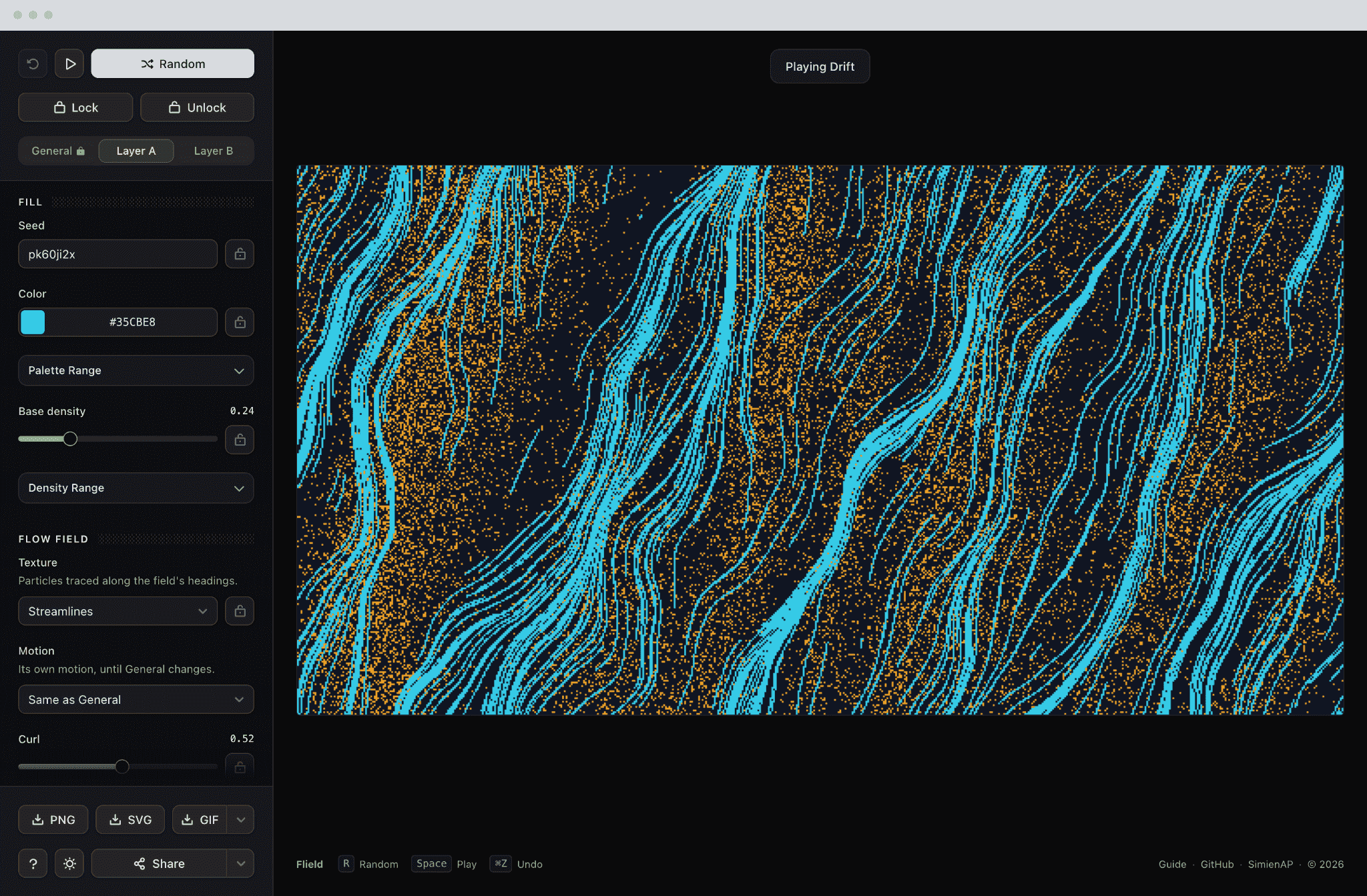Toggle the Base density lock
The width and height of the screenshot is (1367, 896).
[x=240, y=440]
